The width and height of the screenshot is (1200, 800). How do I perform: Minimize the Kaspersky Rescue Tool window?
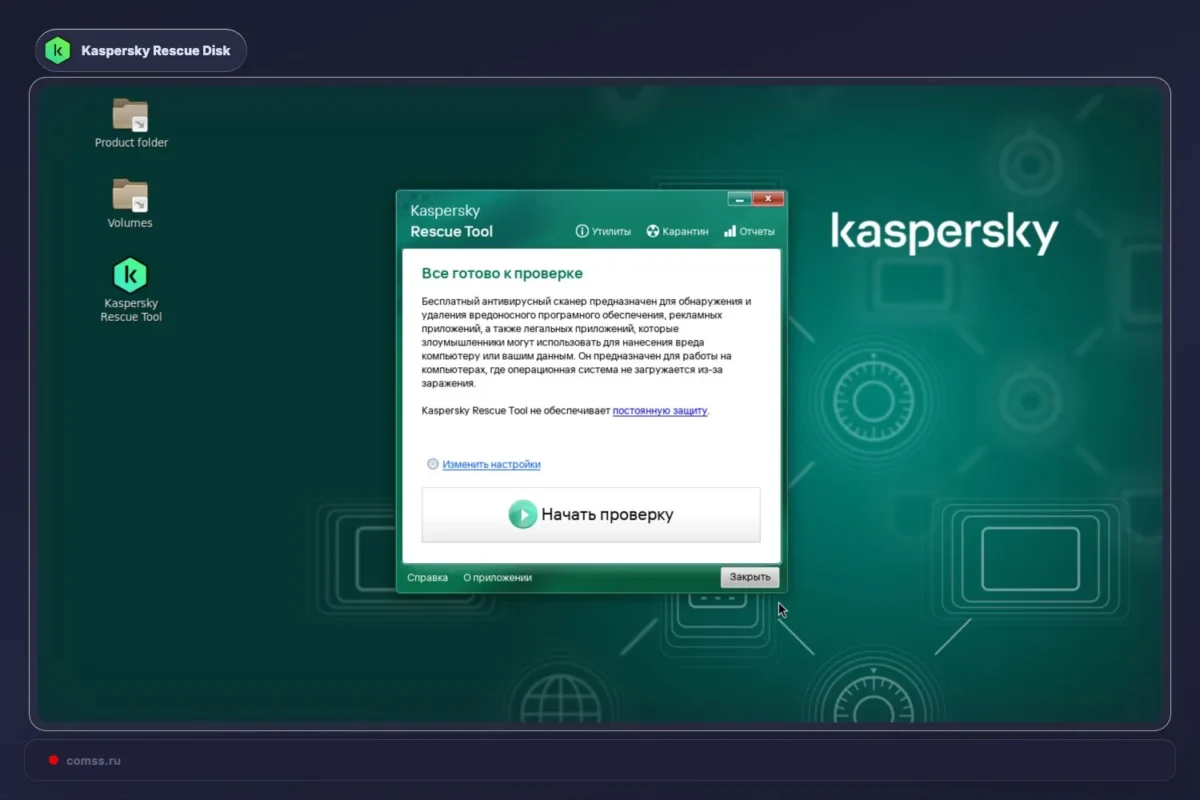click(x=739, y=198)
